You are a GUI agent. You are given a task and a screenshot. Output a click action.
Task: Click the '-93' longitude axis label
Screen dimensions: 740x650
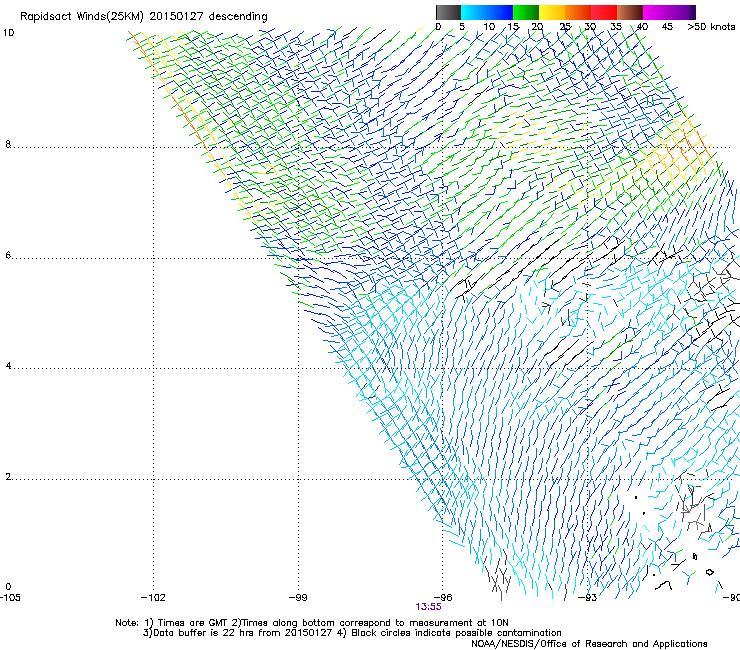click(588, 598)
